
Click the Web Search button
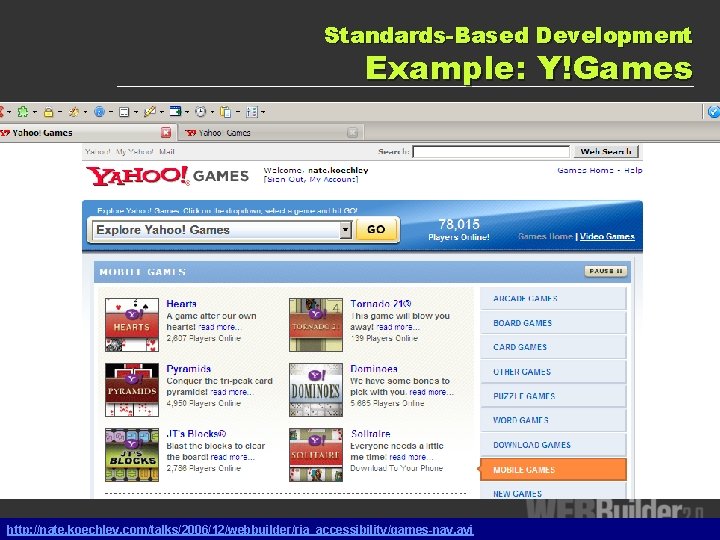tap(606, 152)
